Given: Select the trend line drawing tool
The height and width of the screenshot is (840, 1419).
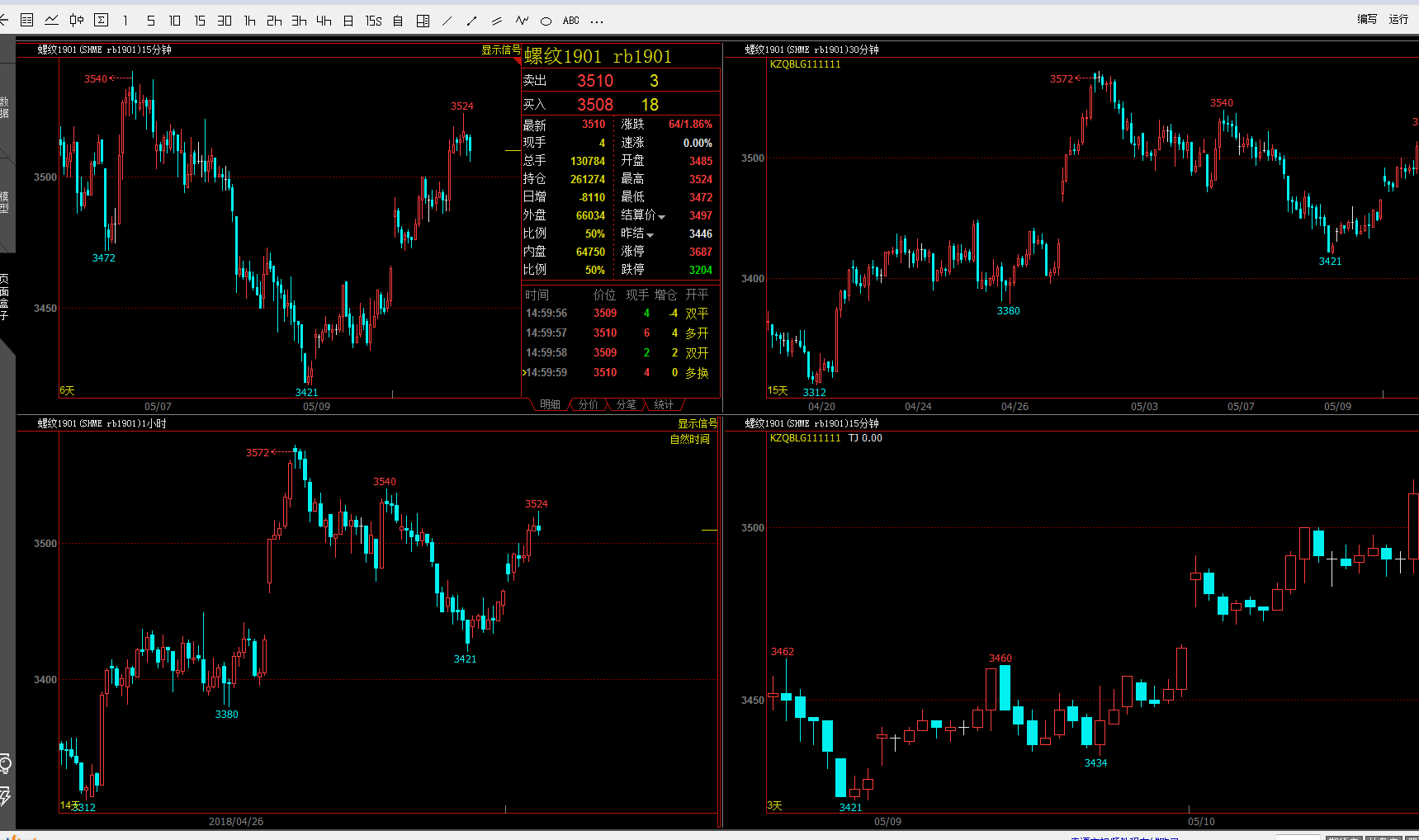Looking at the screenshot, I should coord(447,21).
